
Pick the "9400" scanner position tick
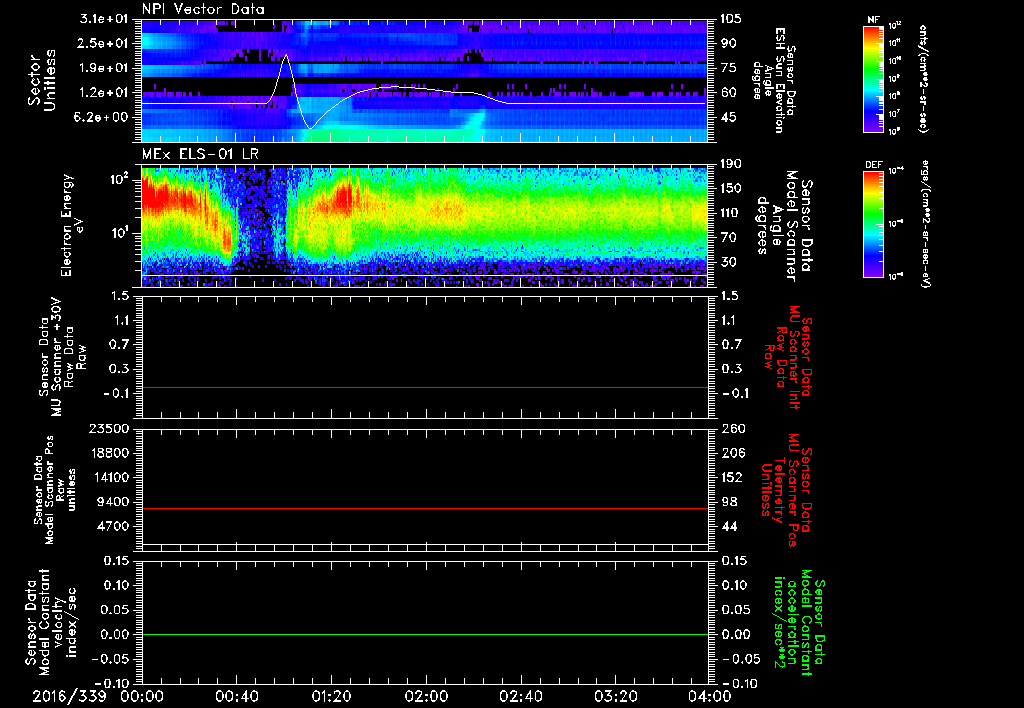click(114, 502)
